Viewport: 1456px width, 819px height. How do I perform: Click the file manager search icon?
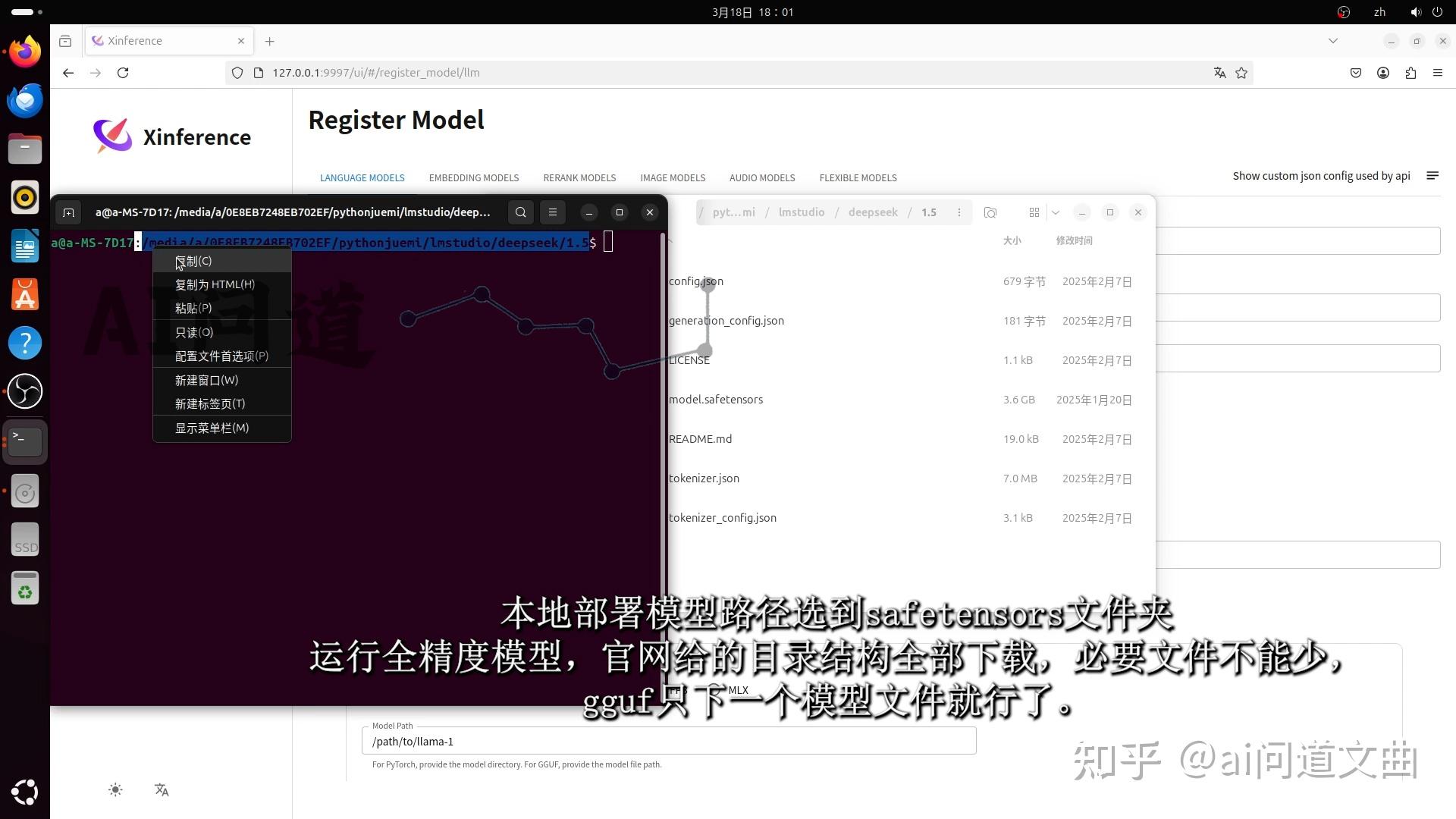coord(990,212)
